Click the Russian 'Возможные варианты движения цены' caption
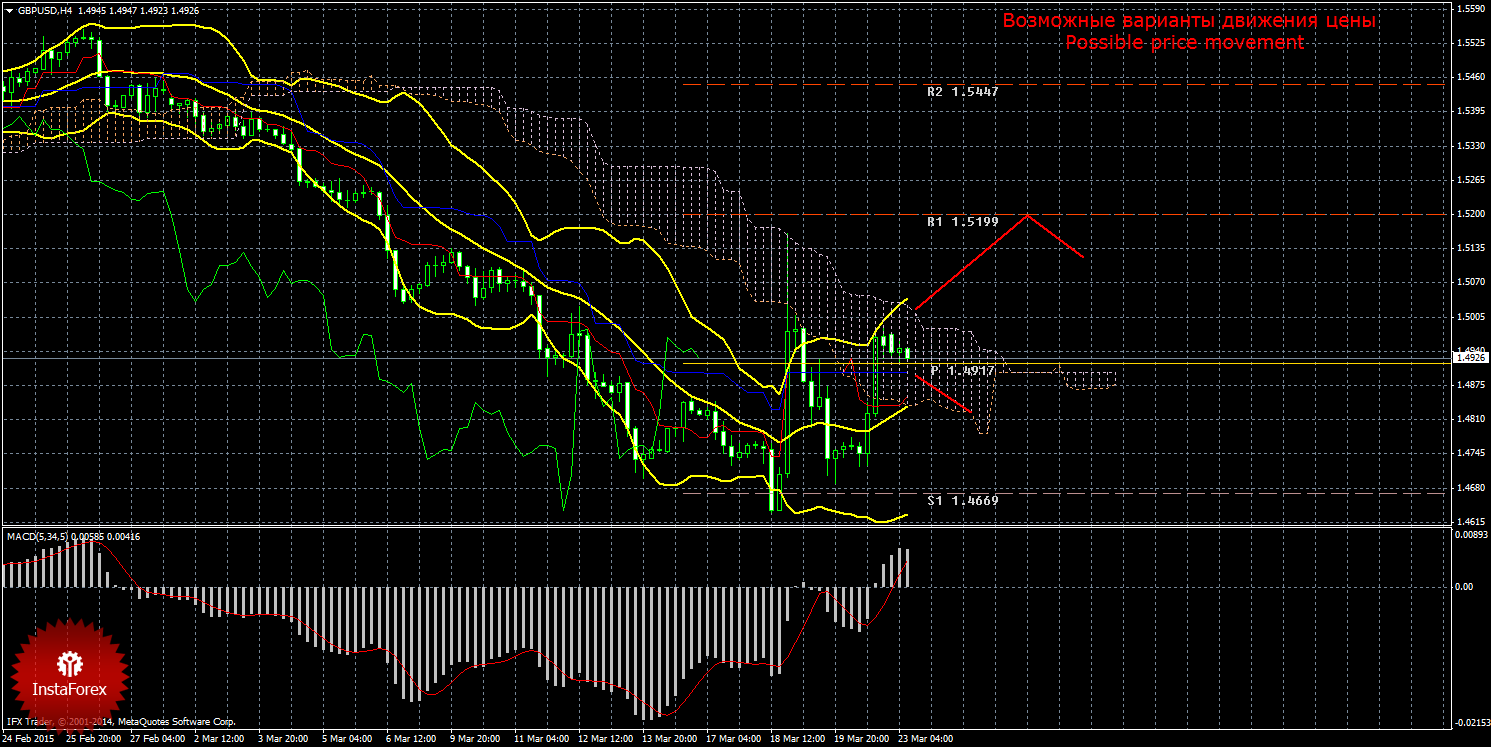Viewport: 1491px width, 747px height. (x=1189, y=21)
